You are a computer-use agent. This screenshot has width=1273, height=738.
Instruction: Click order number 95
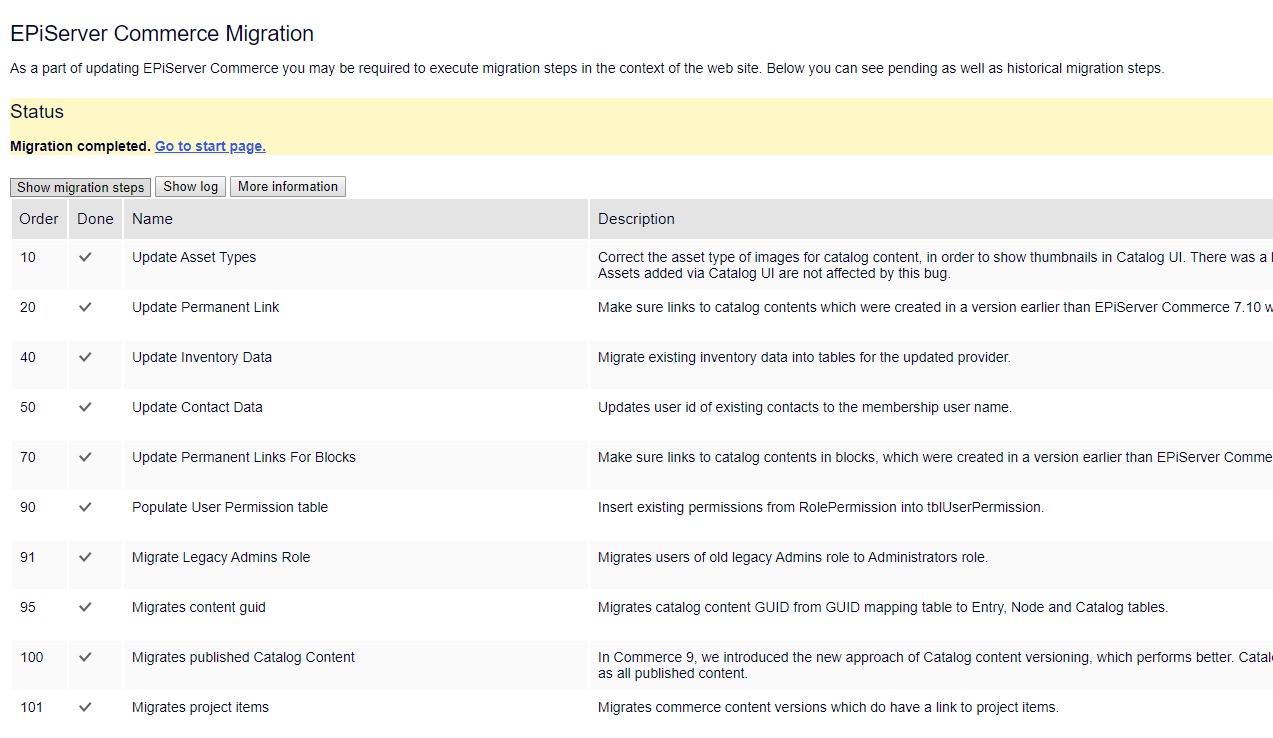[x=28, y=607]
